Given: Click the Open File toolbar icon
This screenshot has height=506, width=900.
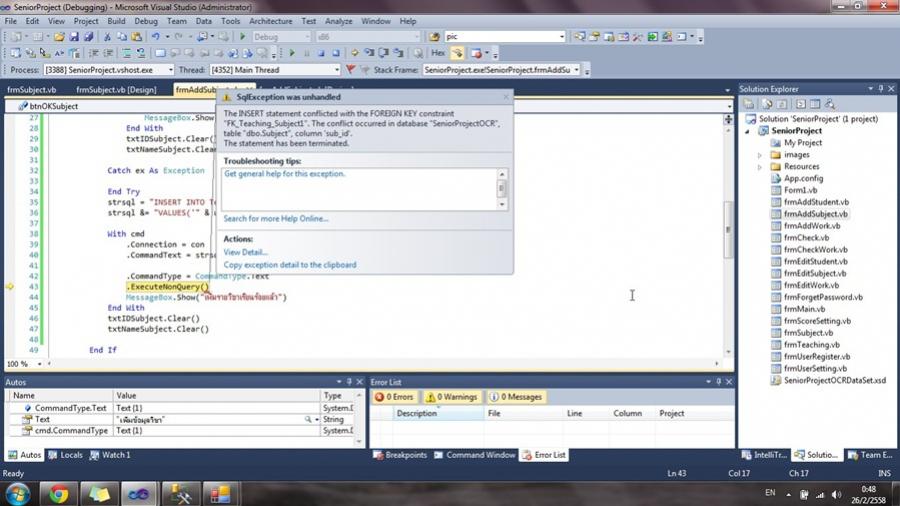Looking at the screenshot, I should 59,37.
